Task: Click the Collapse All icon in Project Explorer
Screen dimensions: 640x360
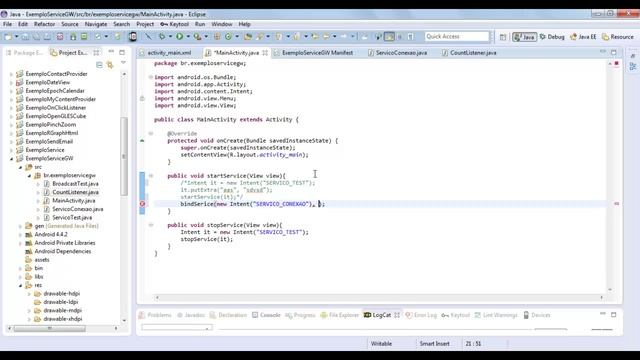Action: [x=99, y=64]
